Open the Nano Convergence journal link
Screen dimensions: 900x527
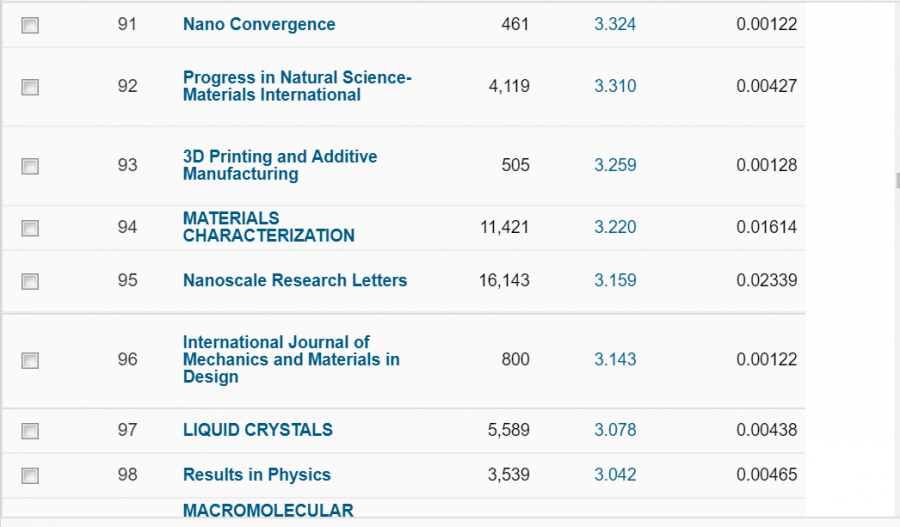pyautogui.click(x=259, y=24)
